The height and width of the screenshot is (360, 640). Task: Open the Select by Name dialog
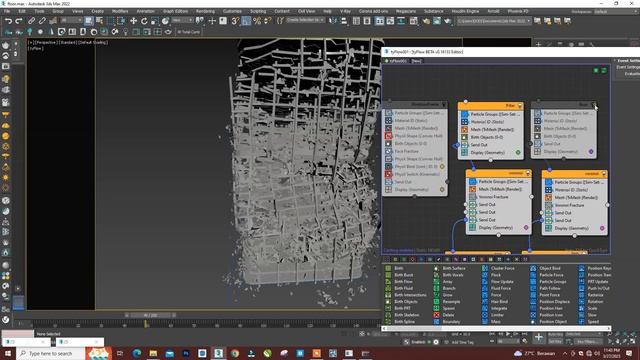coord(99,21)
